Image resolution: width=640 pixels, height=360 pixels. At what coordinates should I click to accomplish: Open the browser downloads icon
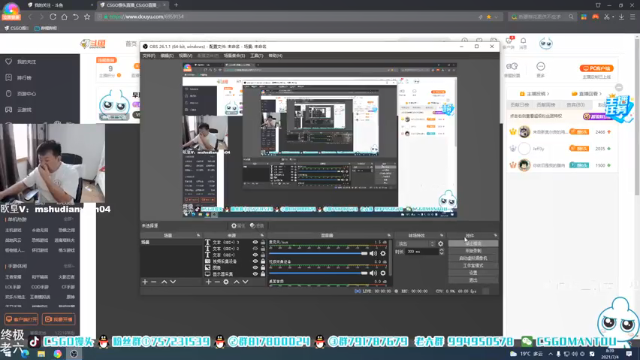coord(621,17)
